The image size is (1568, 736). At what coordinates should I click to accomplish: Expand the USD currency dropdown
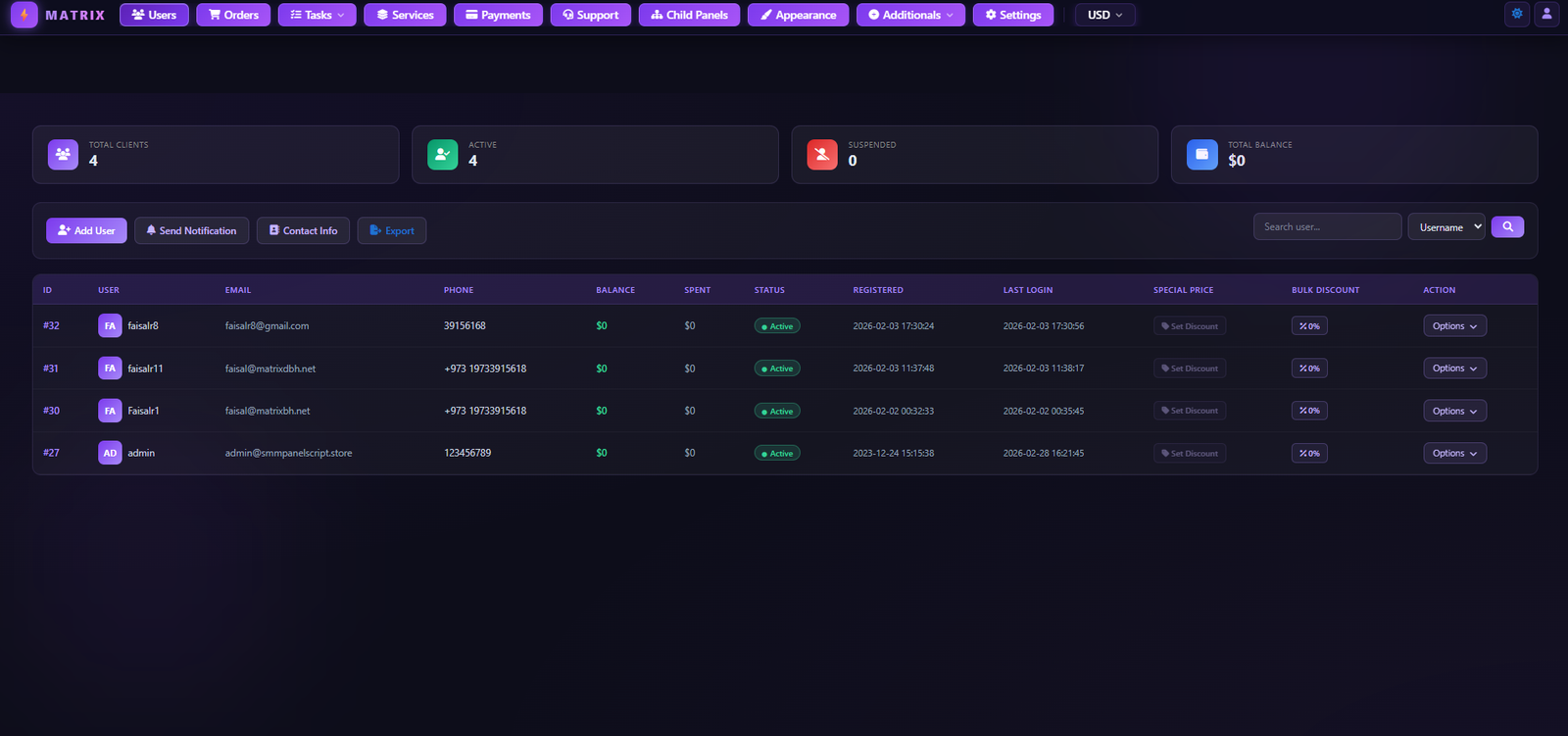[1104, 15]
